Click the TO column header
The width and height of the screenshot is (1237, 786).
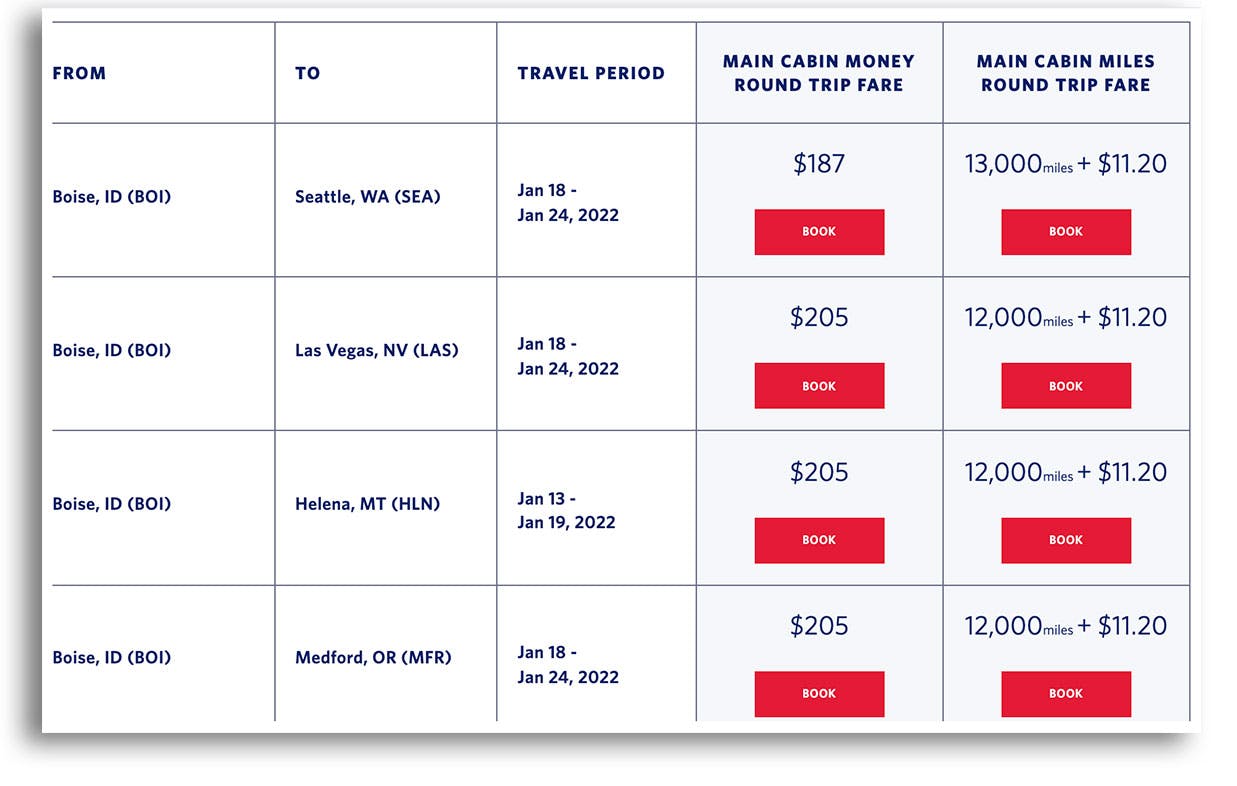click(308, 73)
